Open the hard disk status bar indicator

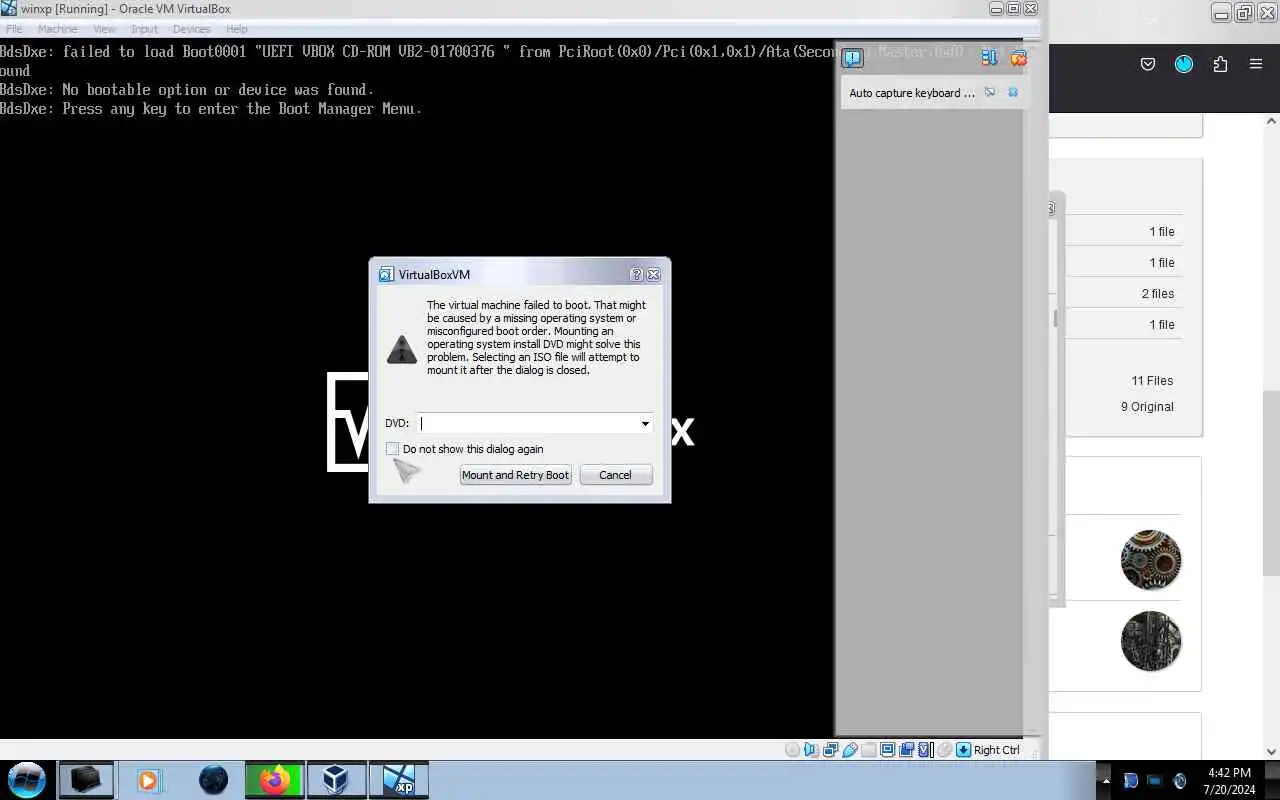[x=792, y=750]
